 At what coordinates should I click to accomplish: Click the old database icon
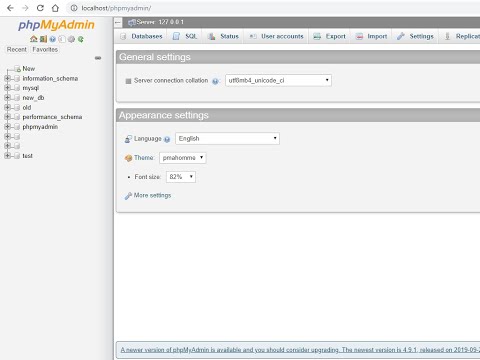pos(17,108)
